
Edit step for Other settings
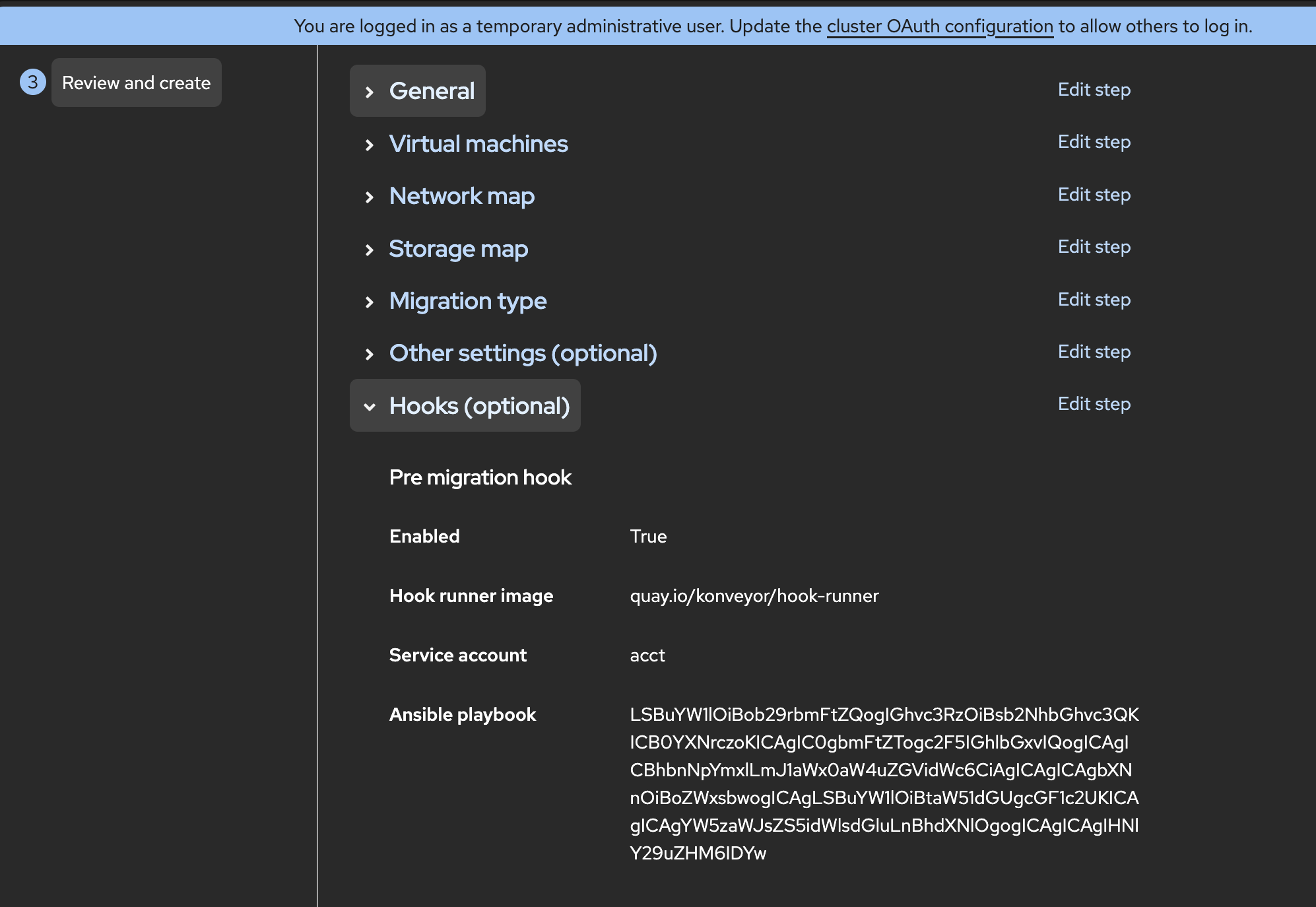[x=1094, y=352]
